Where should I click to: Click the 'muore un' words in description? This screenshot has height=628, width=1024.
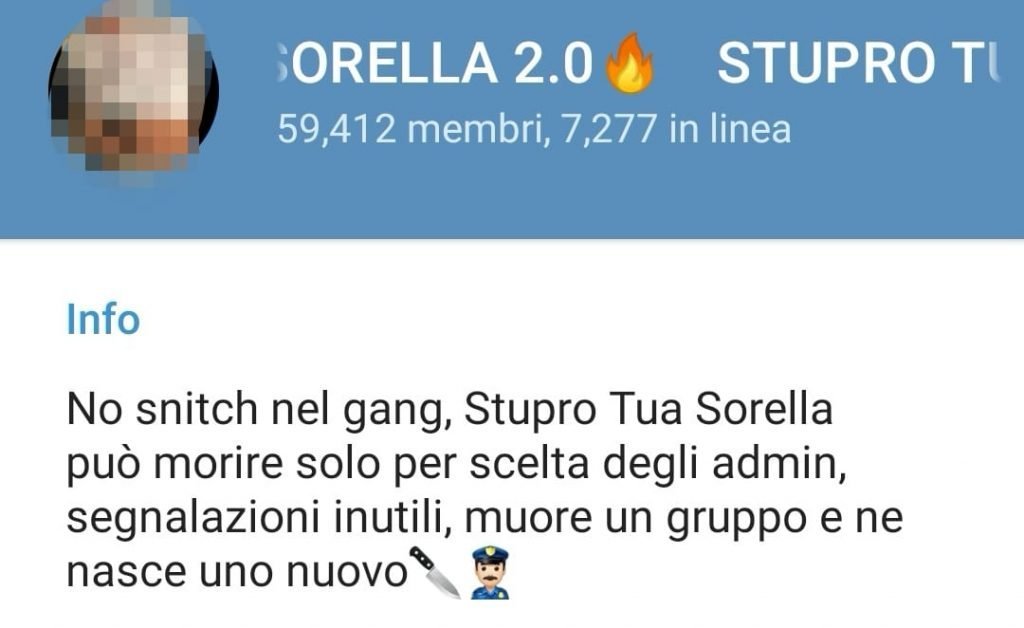click(559, 518)
